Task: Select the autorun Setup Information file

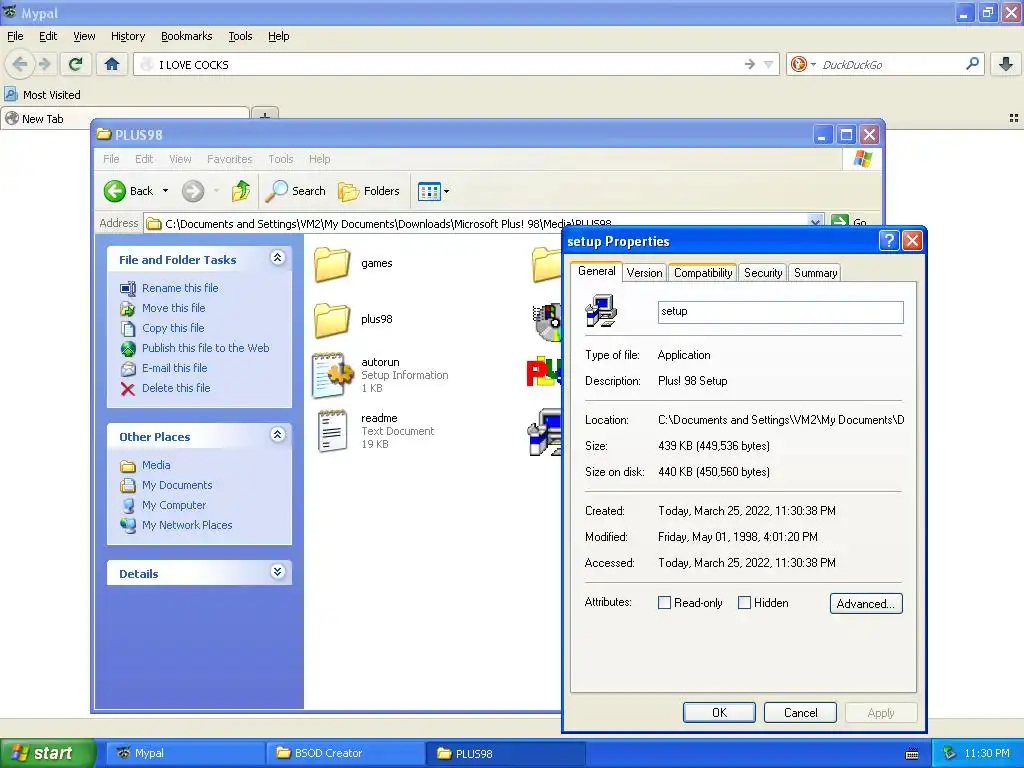Action: [380, 375]
